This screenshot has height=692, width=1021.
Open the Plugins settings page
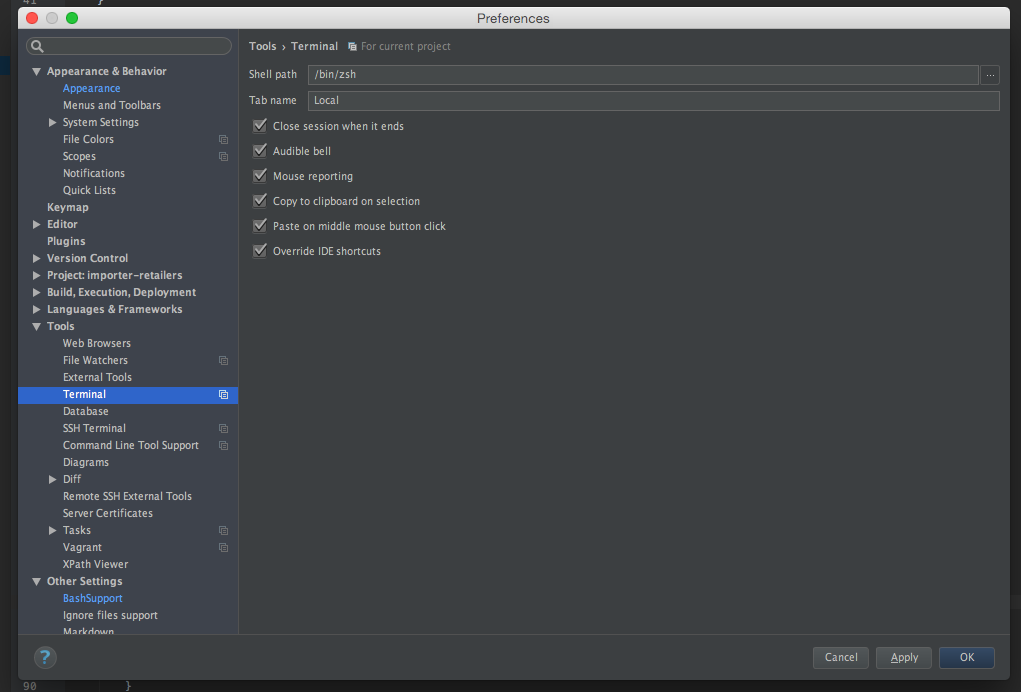click(x=66, y=242)
